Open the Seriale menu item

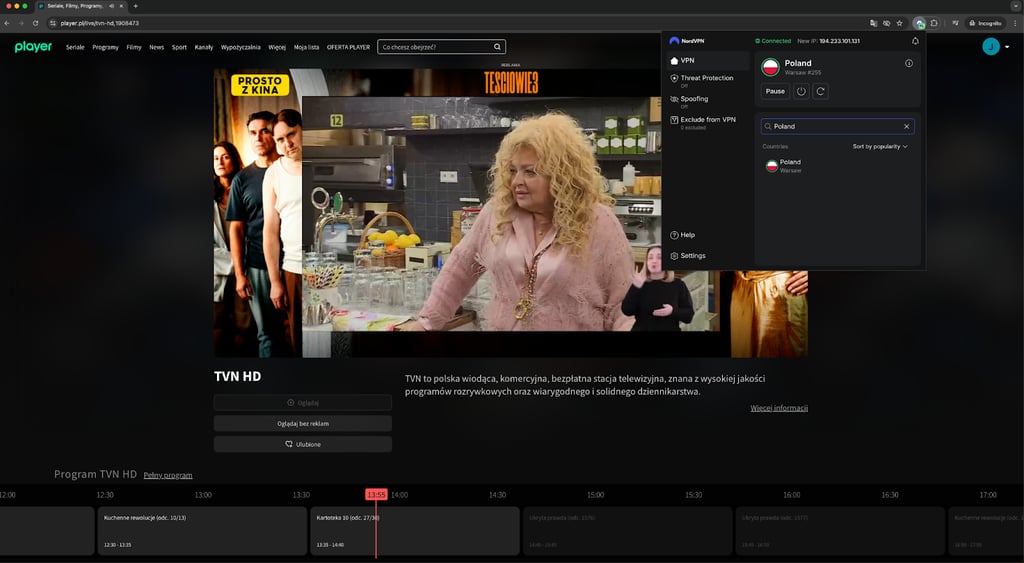75,47
